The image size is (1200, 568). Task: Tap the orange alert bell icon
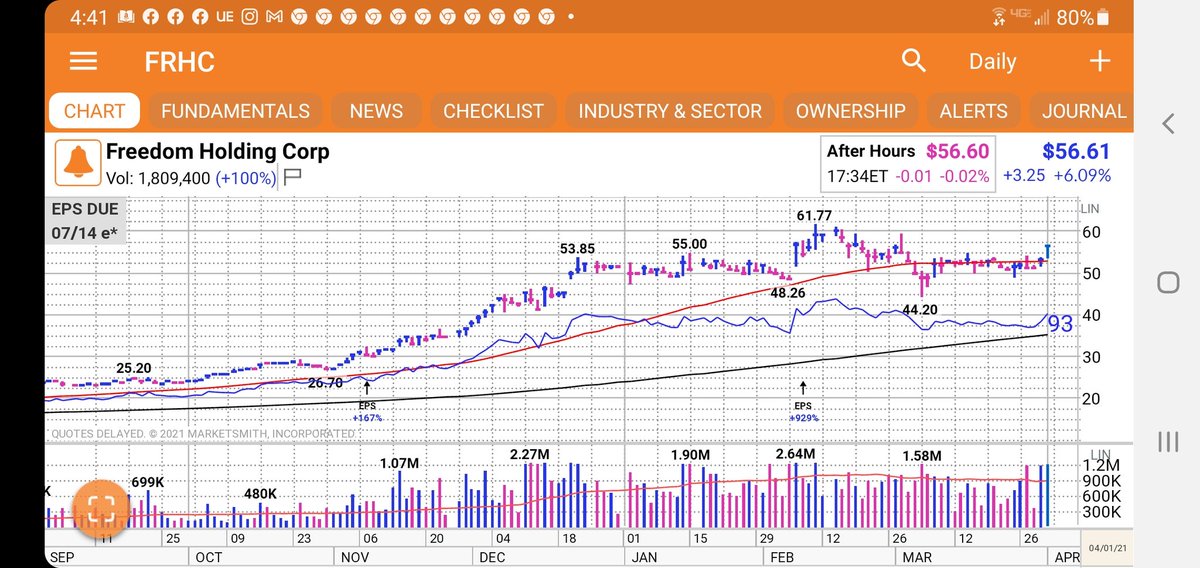pos(77,161)
